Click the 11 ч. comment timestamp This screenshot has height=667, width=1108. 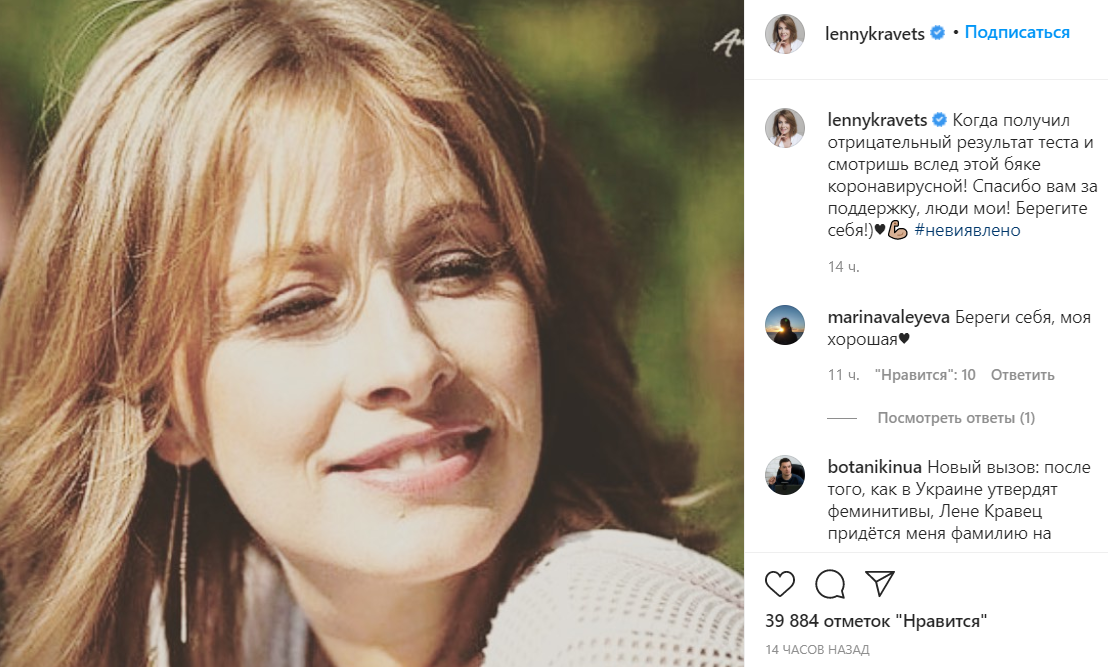click(844, 375)
